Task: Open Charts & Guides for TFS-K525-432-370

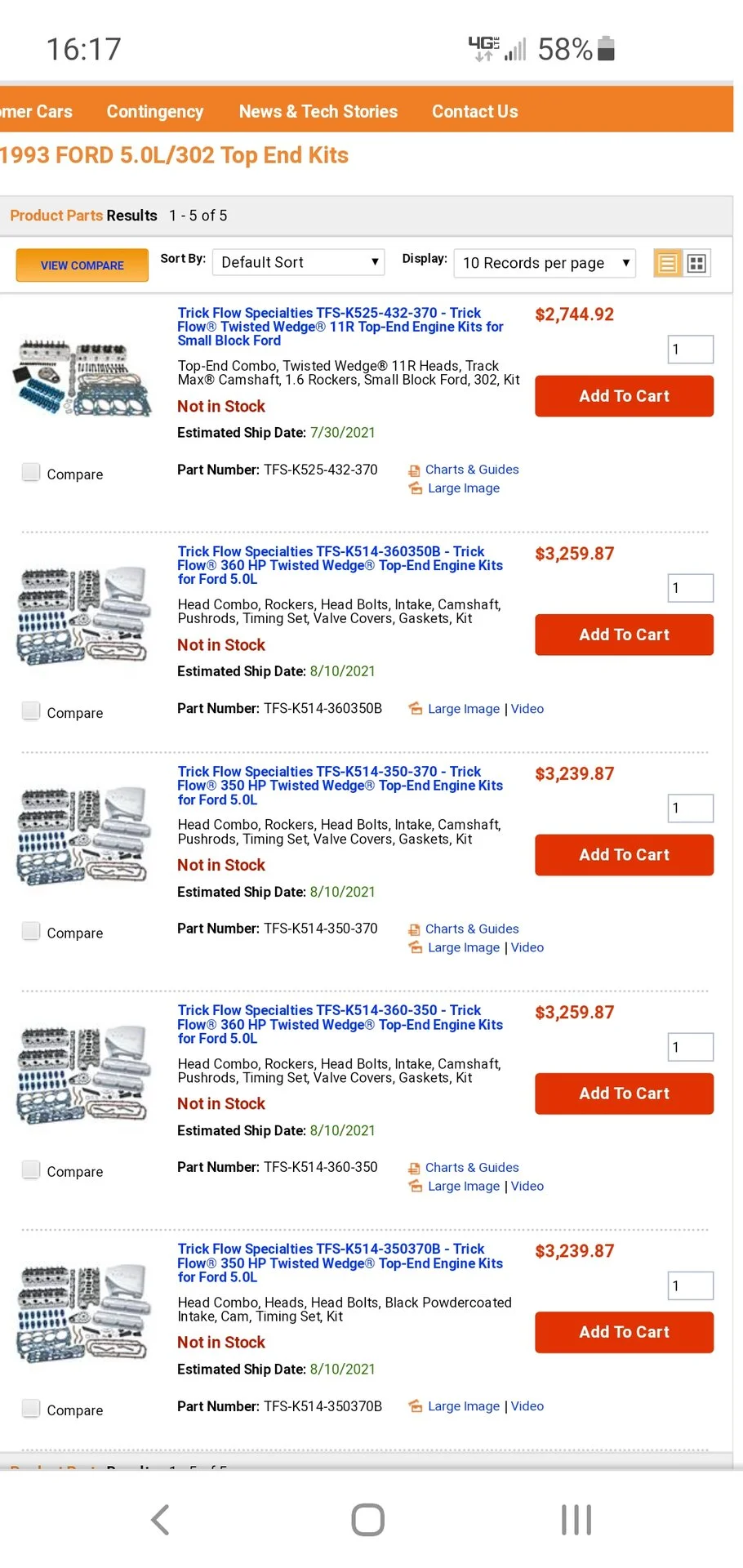Action: pos(472,470)
